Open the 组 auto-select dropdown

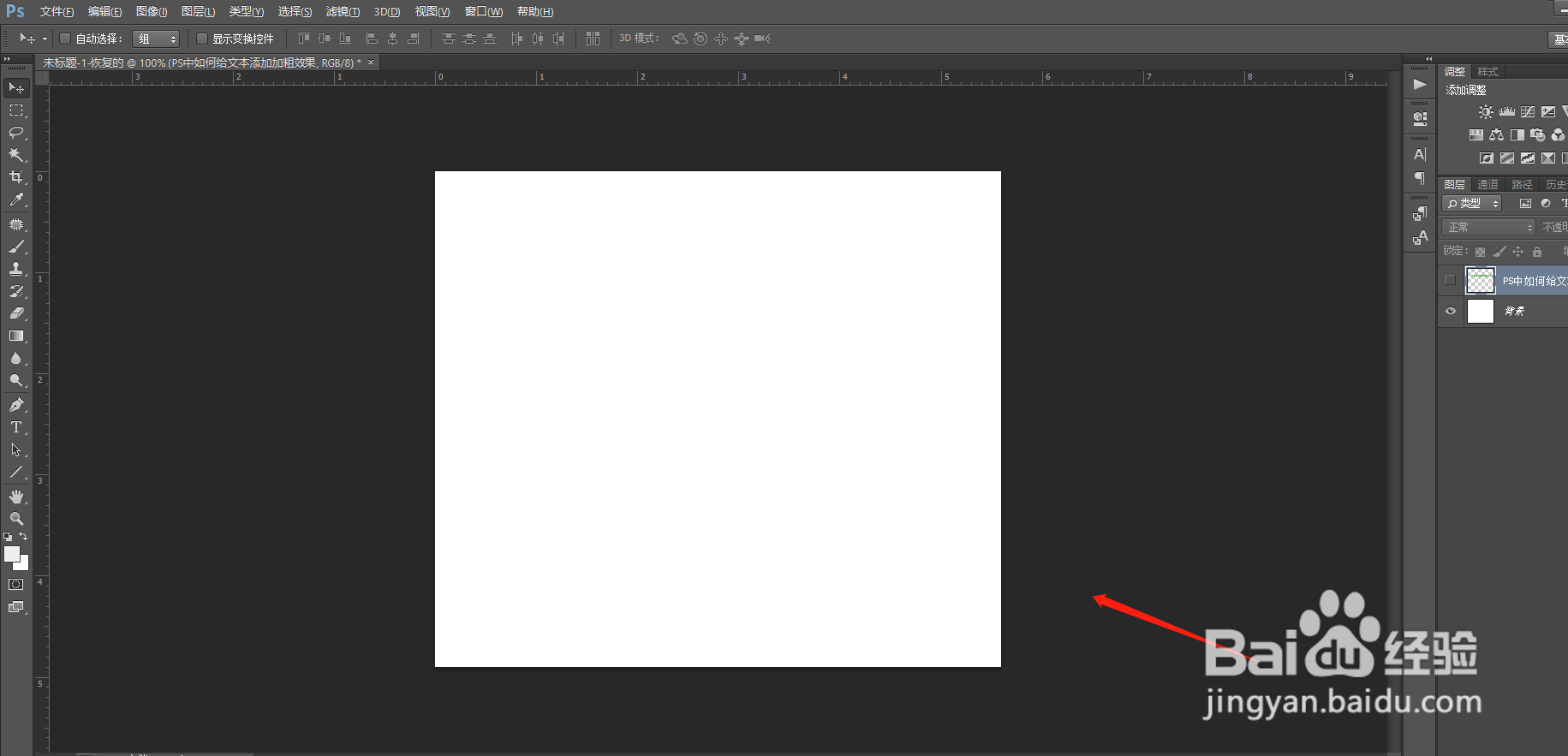156,39
